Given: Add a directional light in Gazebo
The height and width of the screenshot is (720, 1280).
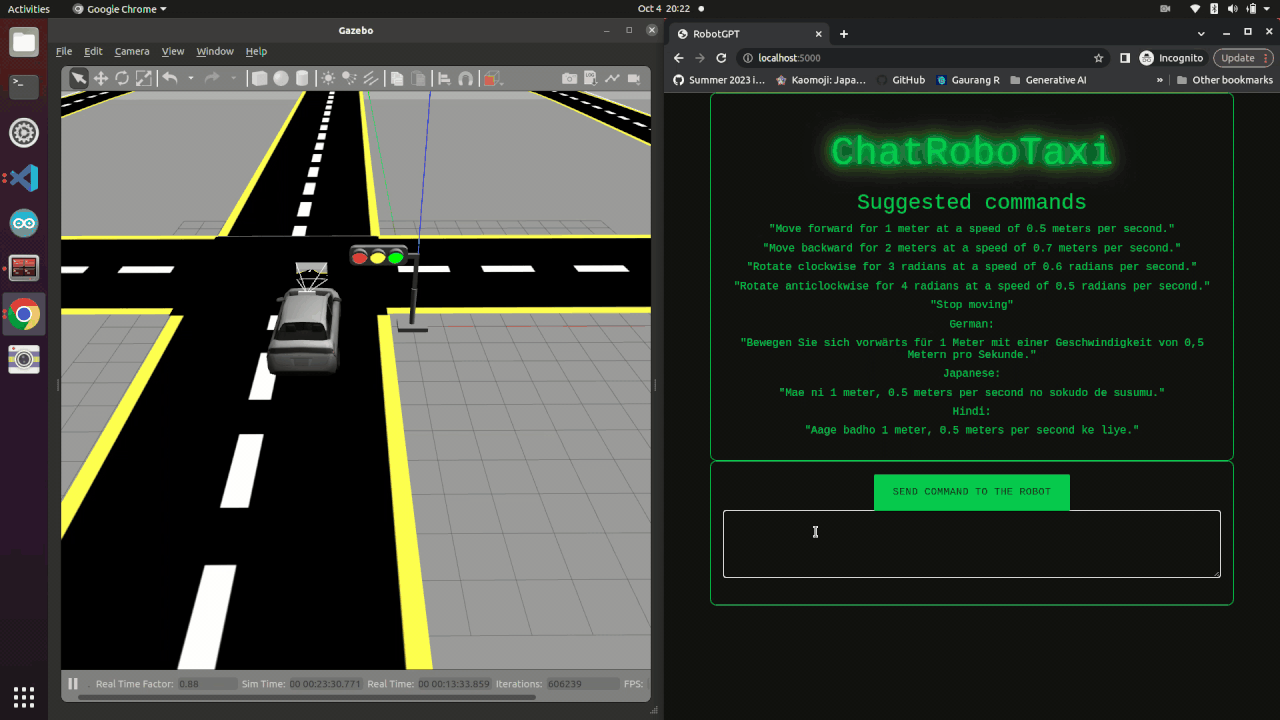Looking at the screenshot, I should click(x=371, y=79).
